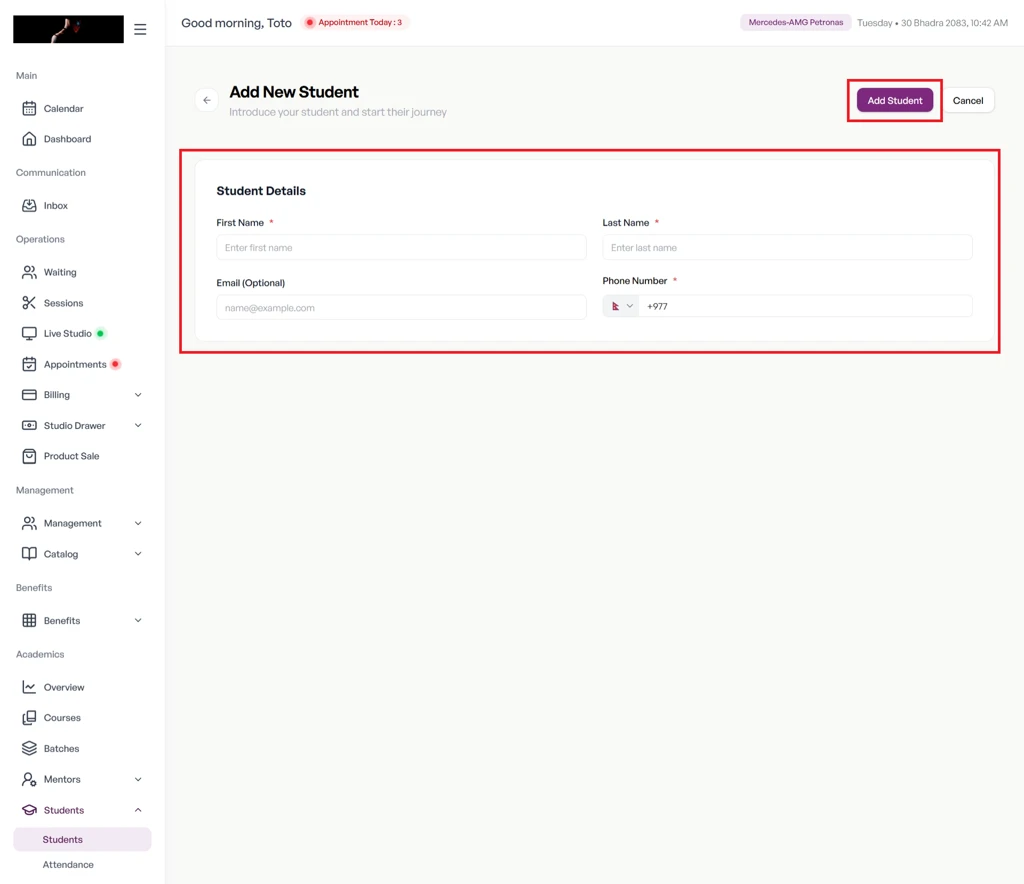
Task: Collapse the Students submenu chevron
Action: [x=138, y=810]
